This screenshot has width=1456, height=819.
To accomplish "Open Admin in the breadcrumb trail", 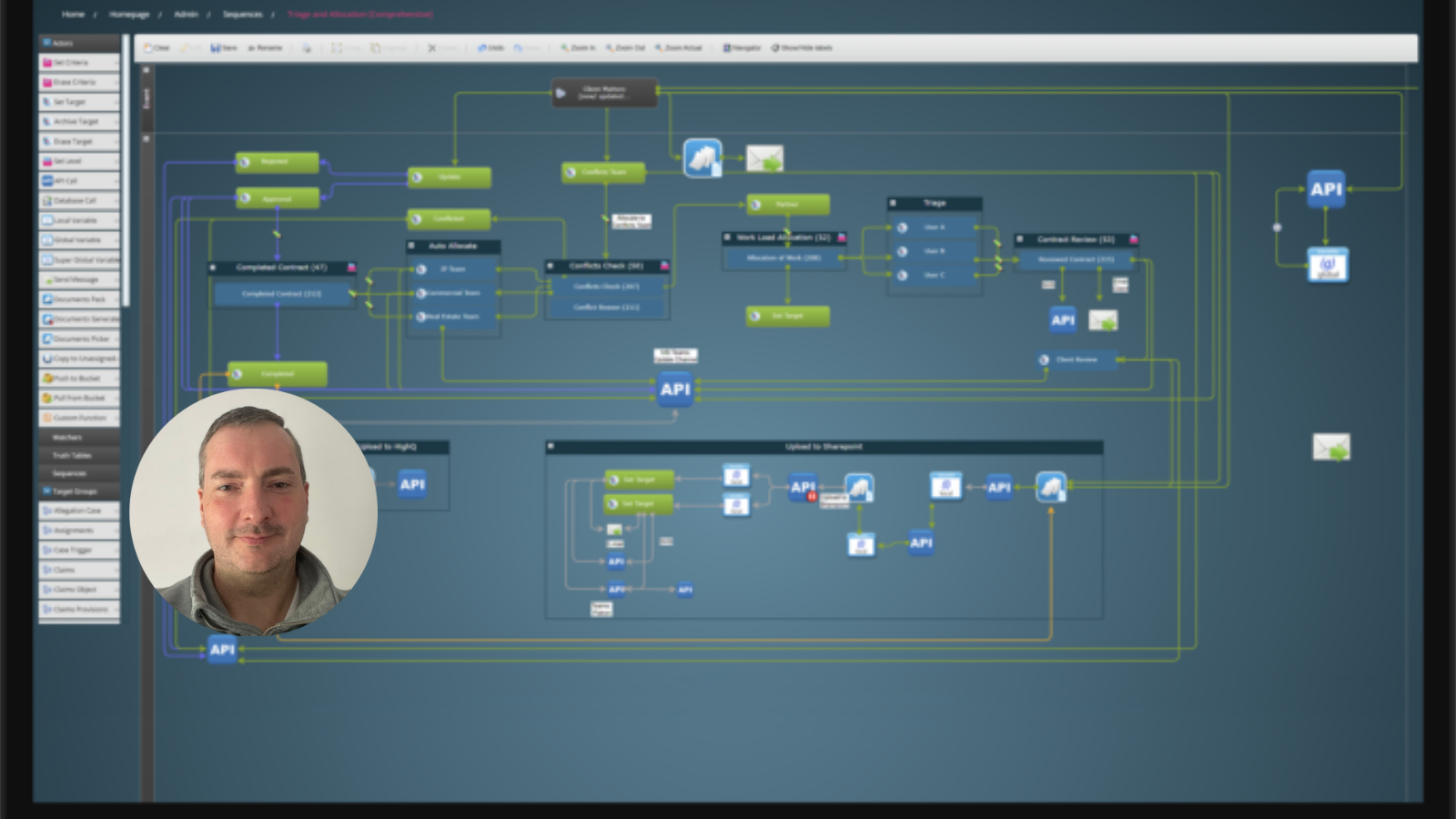I will tap(186, 15).
